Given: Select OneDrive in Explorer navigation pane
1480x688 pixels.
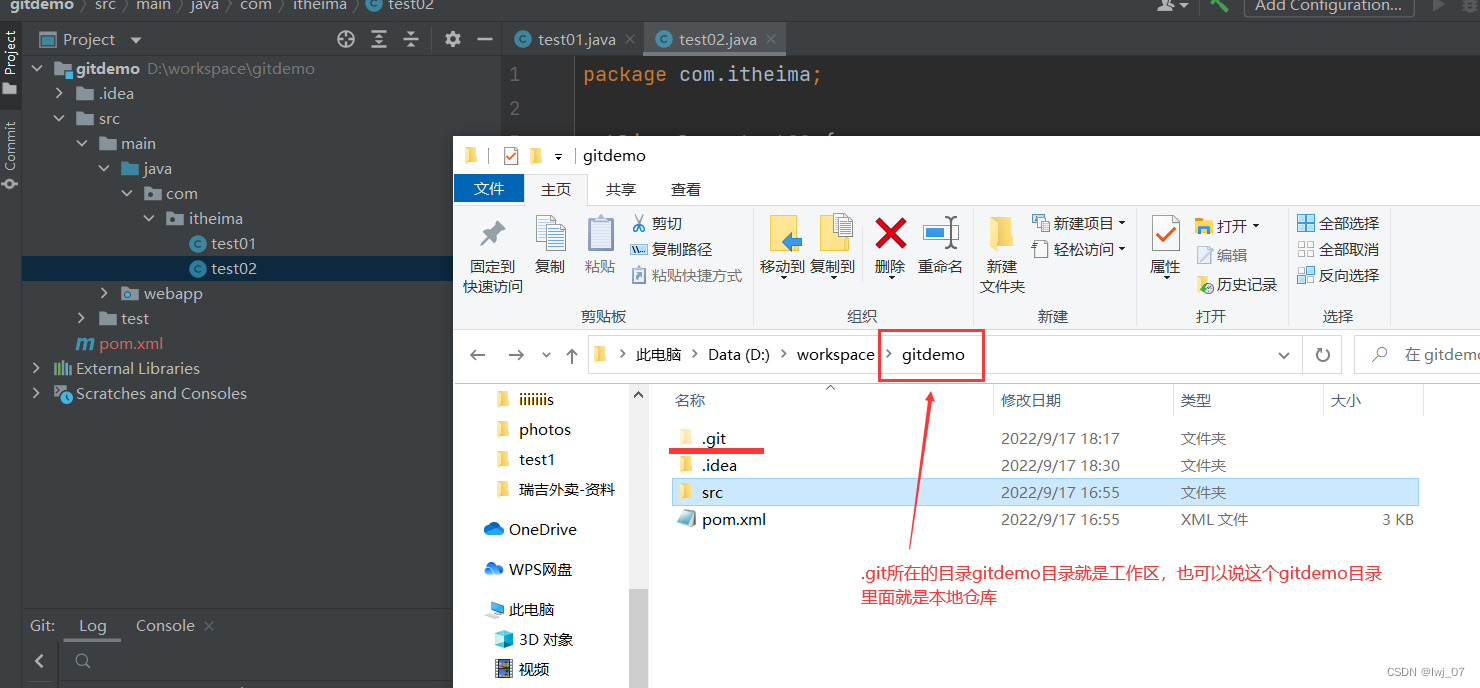Looking at the screenshot, I should [531, 530].
